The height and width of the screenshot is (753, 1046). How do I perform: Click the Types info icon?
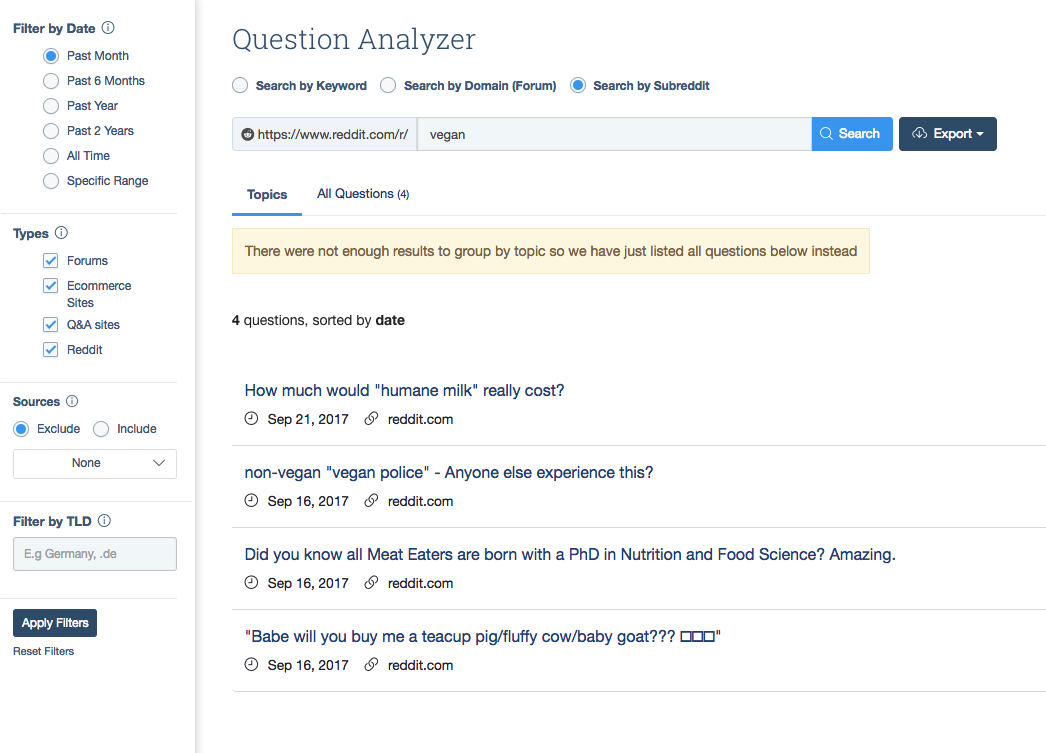[x=61, y=233]
